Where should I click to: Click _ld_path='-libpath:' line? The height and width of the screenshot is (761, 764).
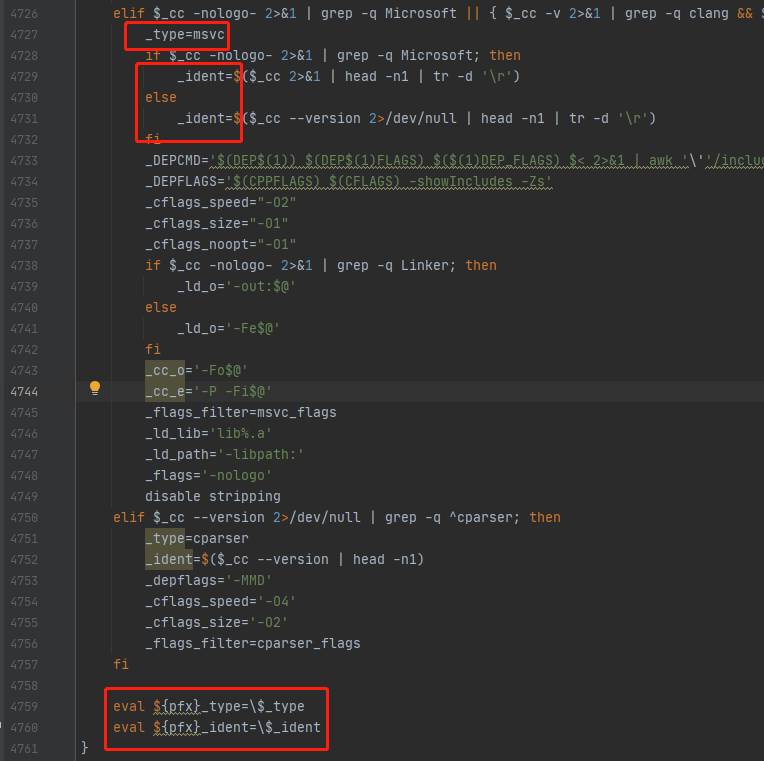(x=224, y=455)
